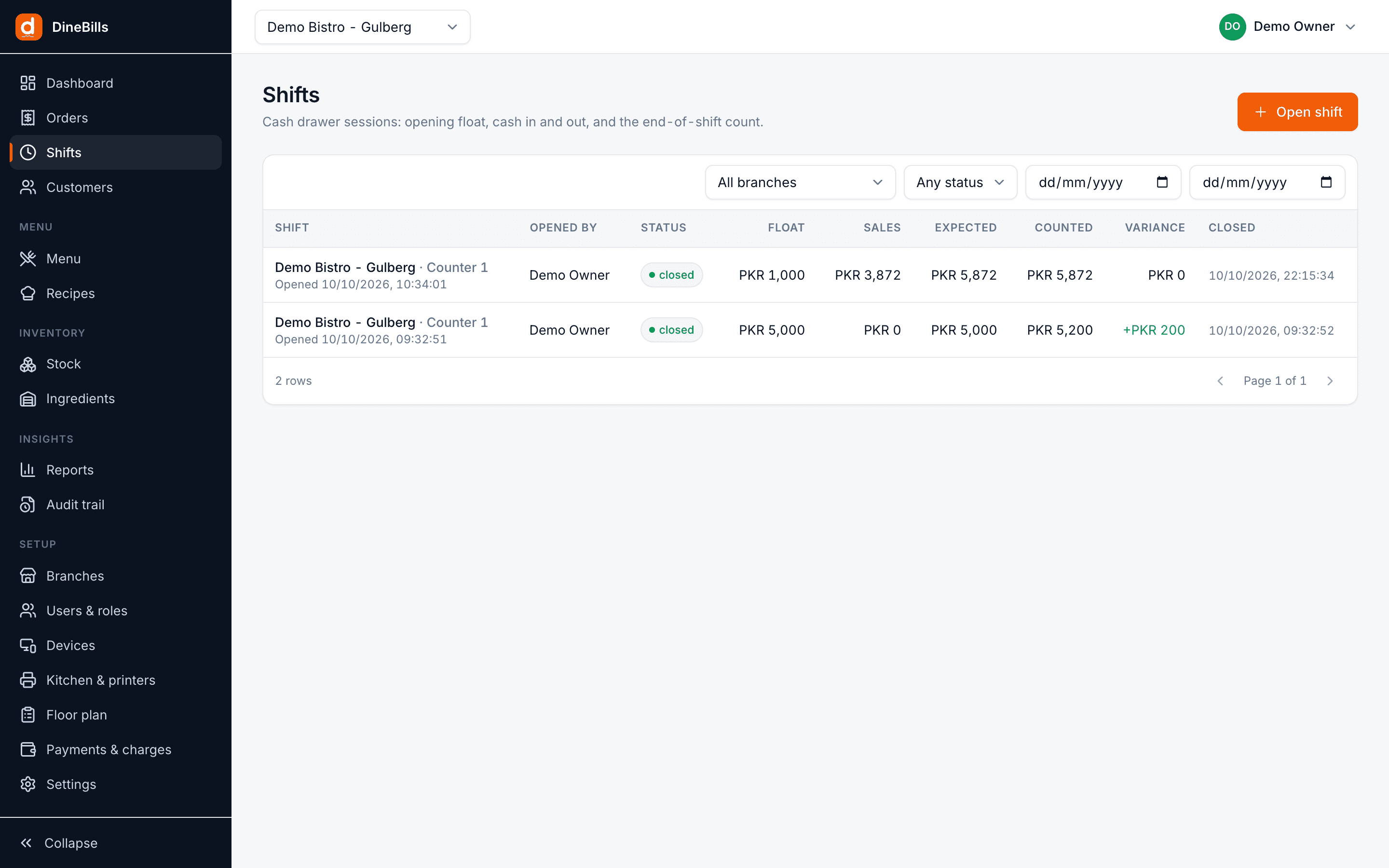
Task: Click the Branches storefront icon
Action: click(x=27, y=576)
